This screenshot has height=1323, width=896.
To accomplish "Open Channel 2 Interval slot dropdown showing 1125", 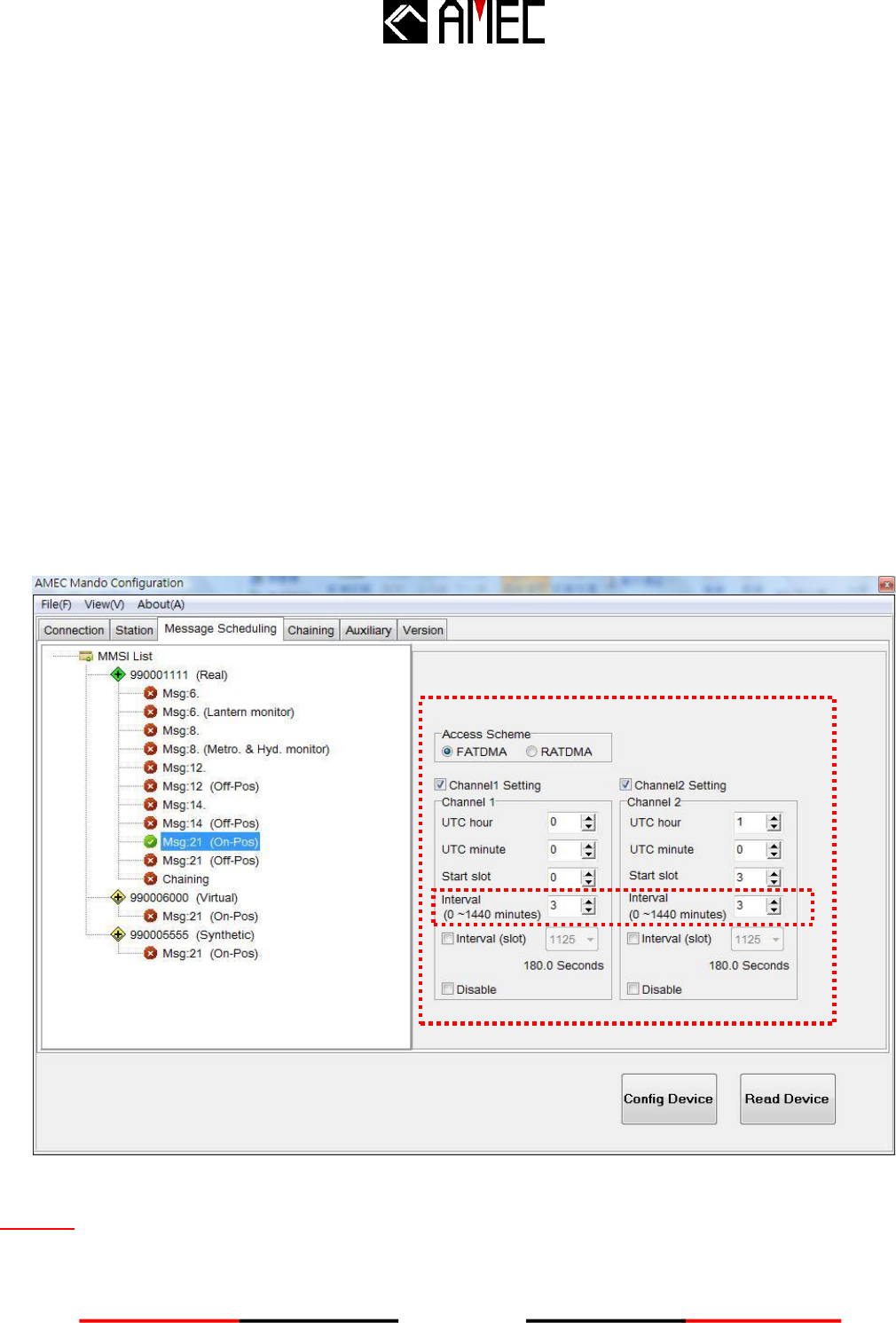I will point(758,939).
